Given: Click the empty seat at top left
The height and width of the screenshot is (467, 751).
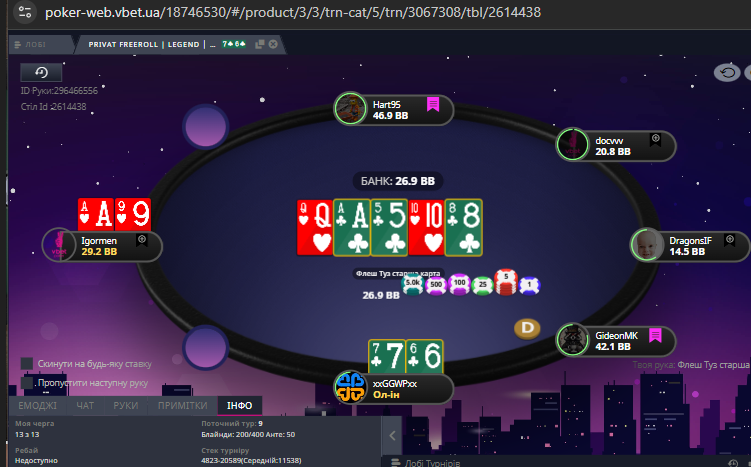Looking at the screenshot, I should click(x=205, y=126).
